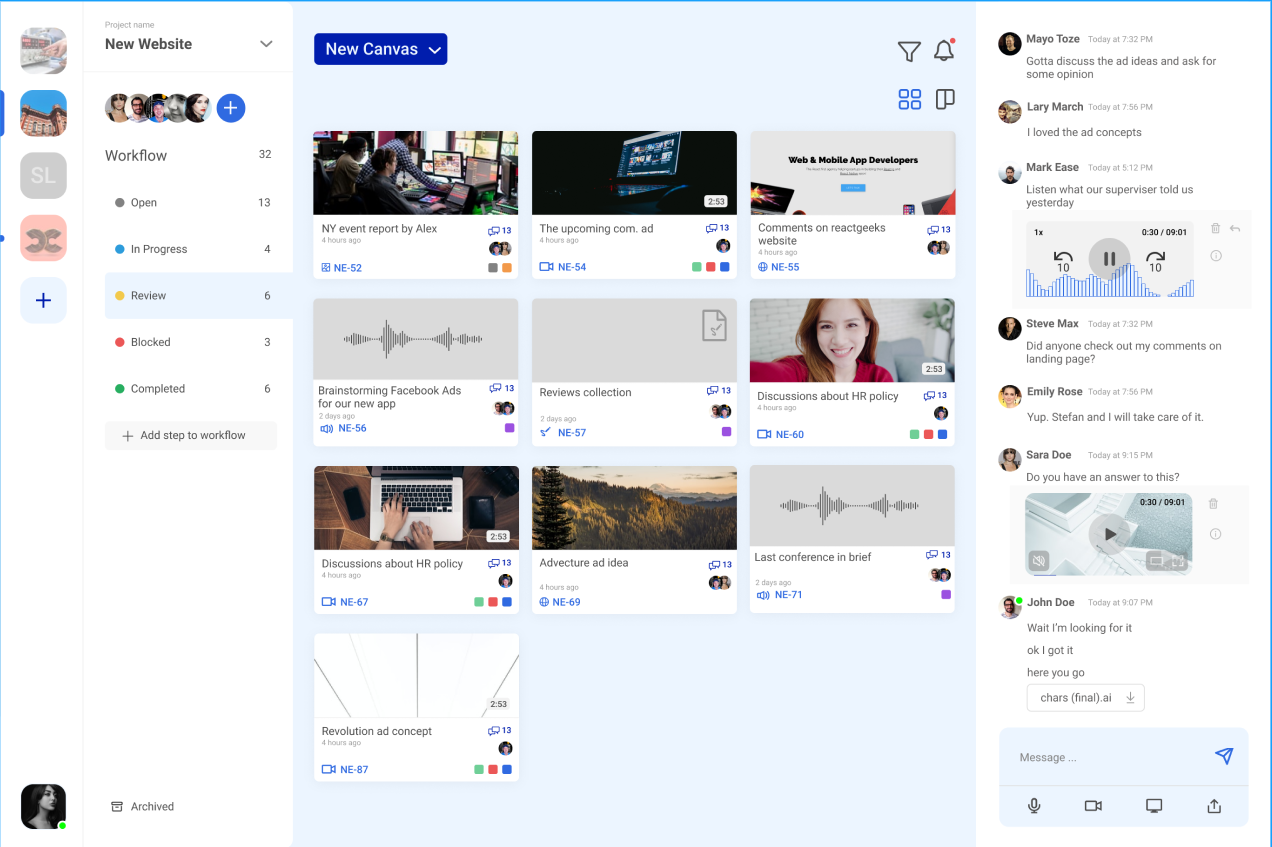Screen dimensions: 1272x847
Task: Click the NE-87 ticket link
Action: 354,770
